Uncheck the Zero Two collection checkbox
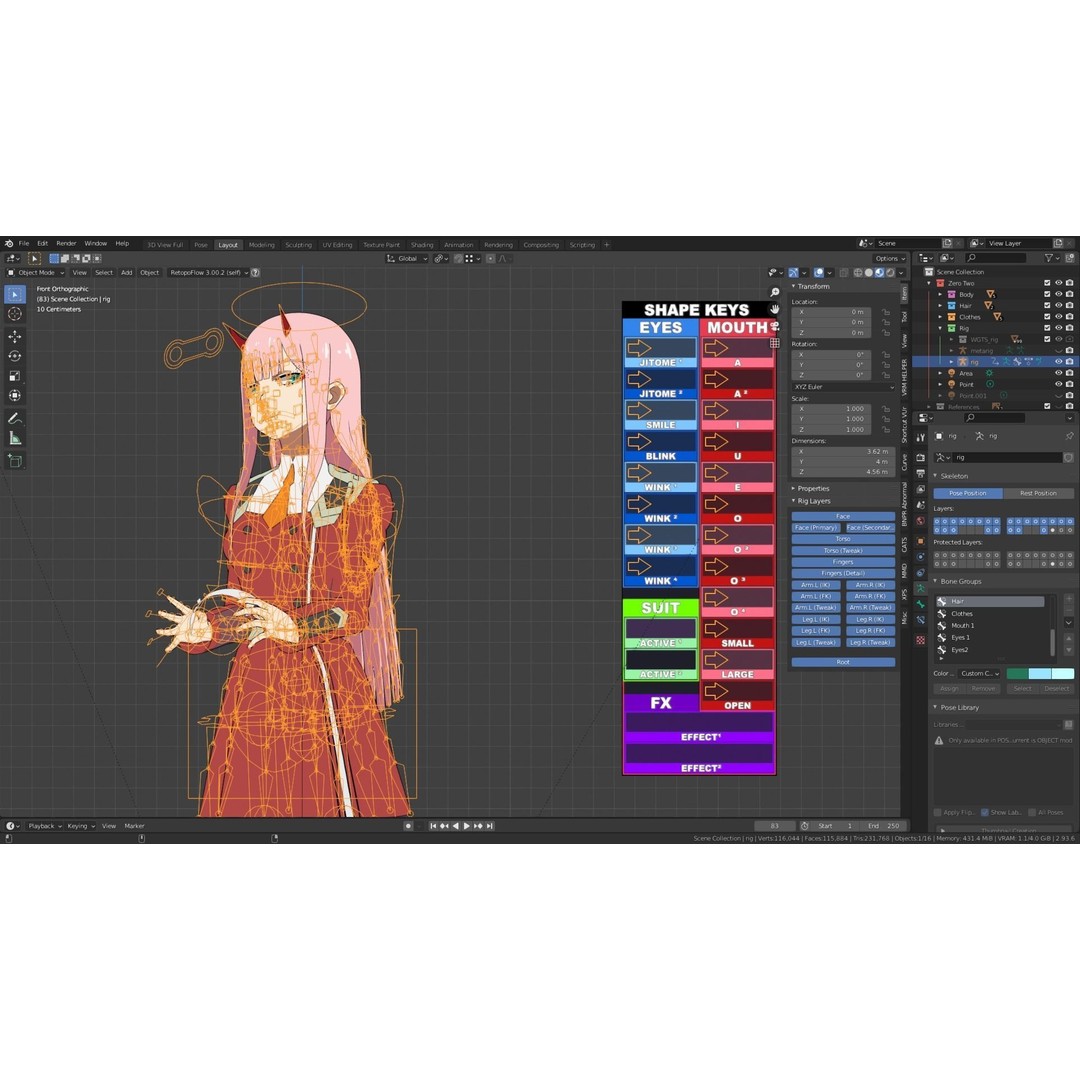Image resolution: width=1080 pixels, height=1080 pixels. pyautogui.click(x=1047, y=283)
